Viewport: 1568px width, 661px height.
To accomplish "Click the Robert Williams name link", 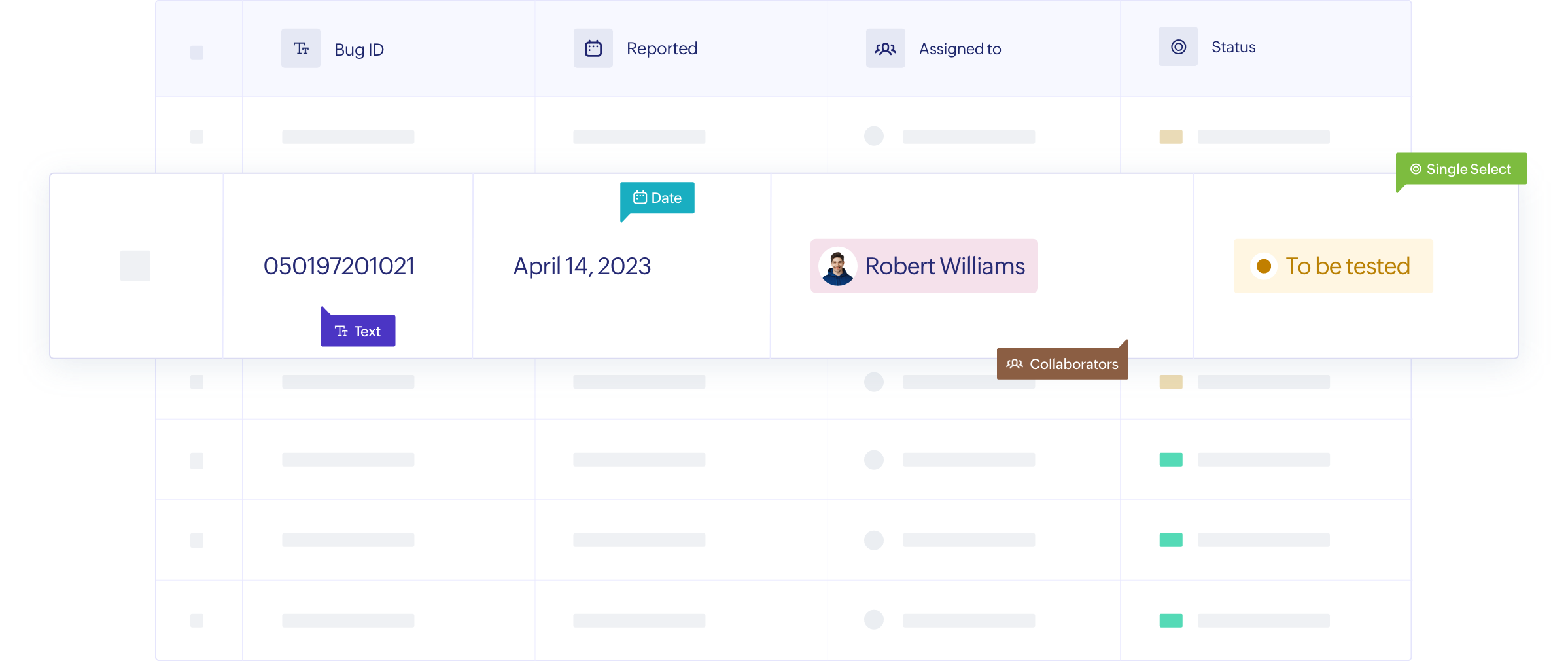I will click(945, 266).
